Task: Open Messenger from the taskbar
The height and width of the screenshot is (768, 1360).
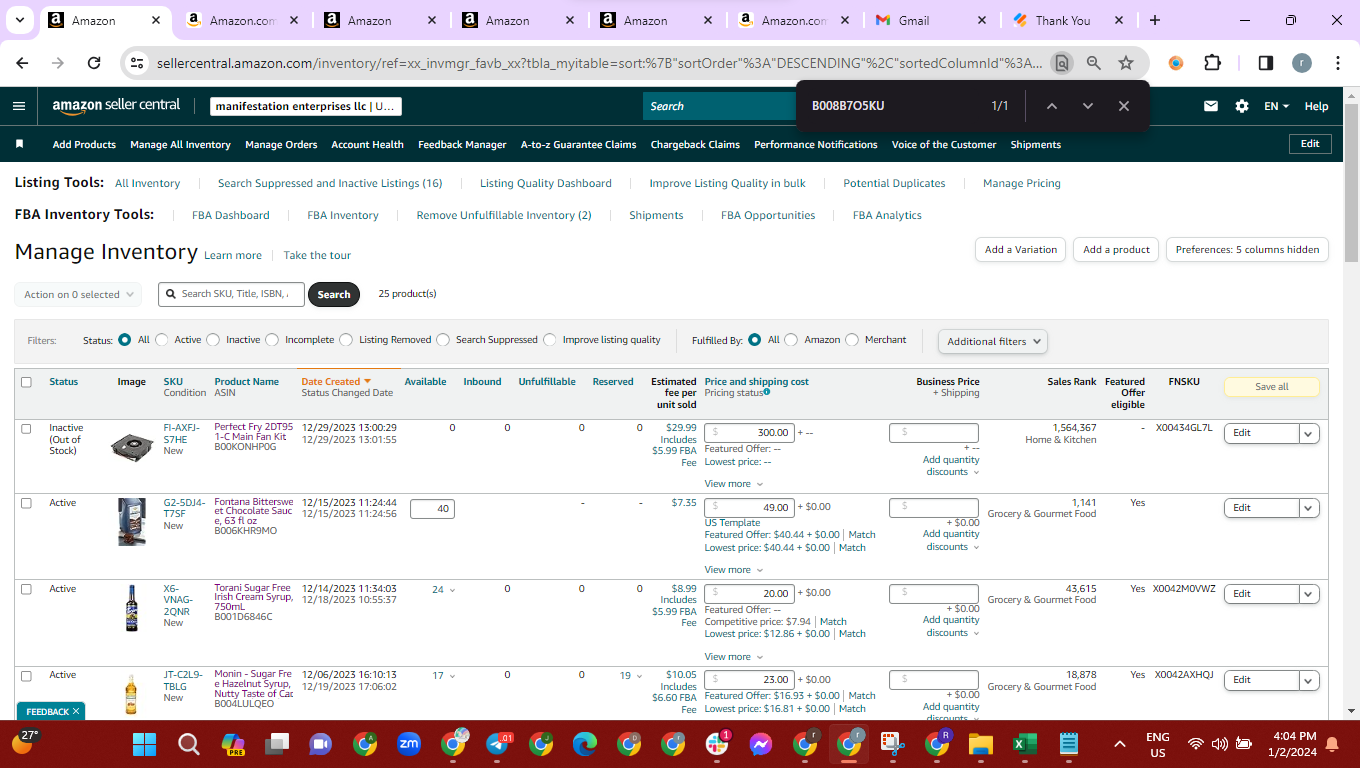Action: click(760, 744)
